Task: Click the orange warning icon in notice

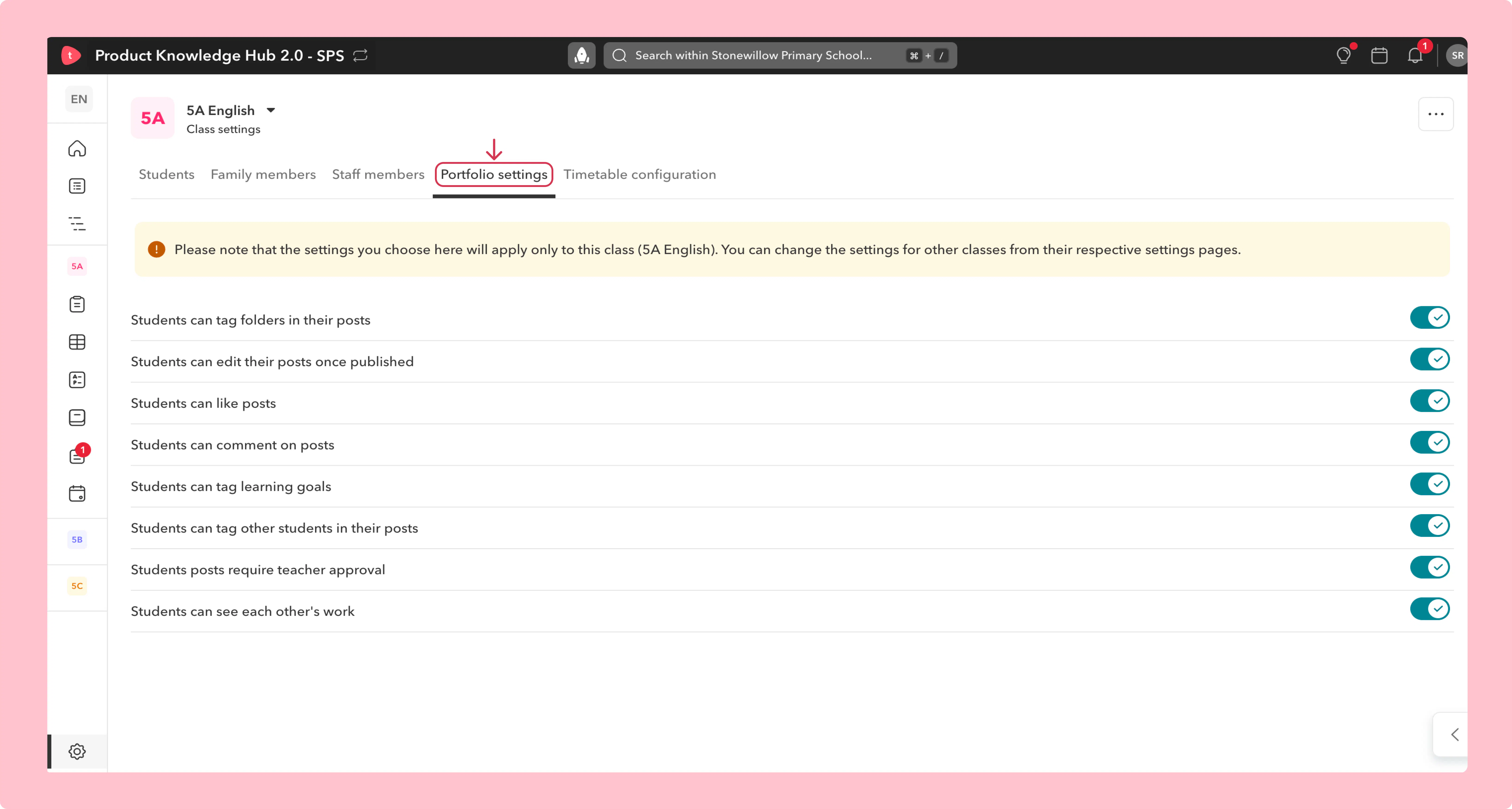Action: (156, 249)
